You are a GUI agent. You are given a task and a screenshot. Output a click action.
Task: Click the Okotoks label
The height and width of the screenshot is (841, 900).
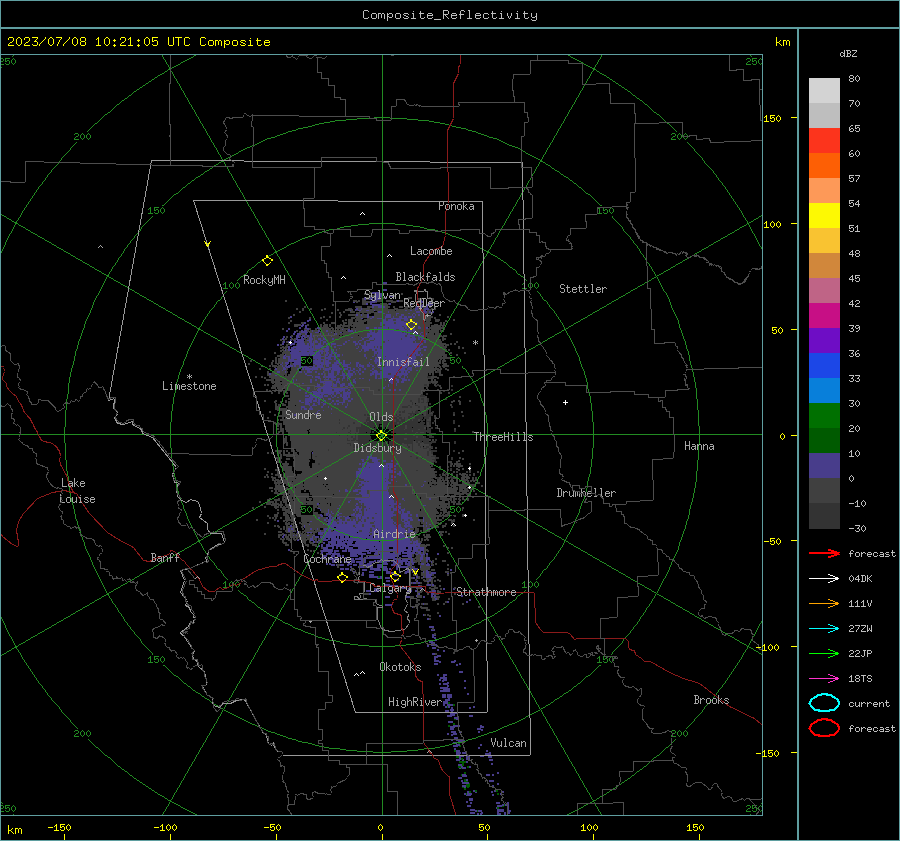point(400,666)
